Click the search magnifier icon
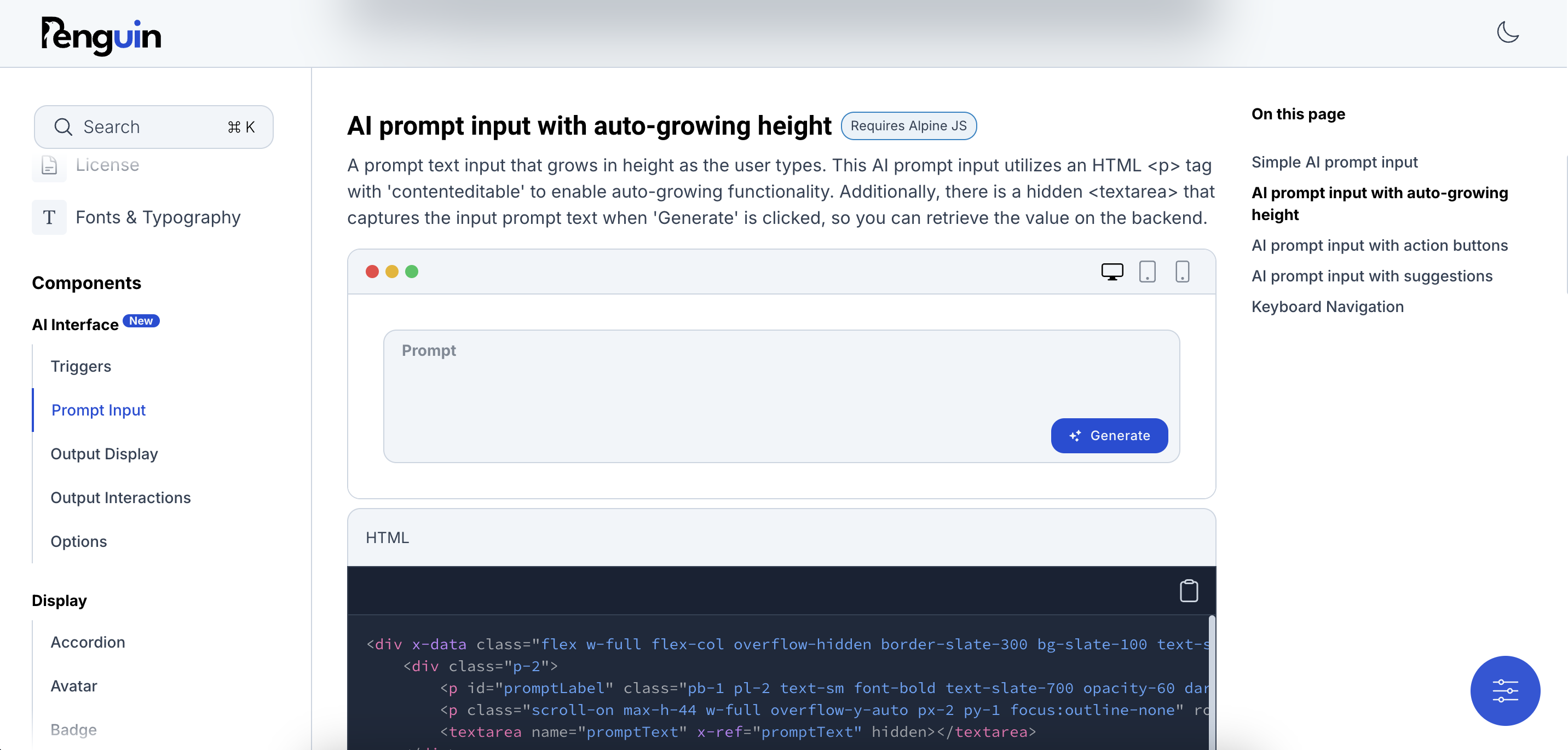This screenshot has width=1568, height=750. 64,126
